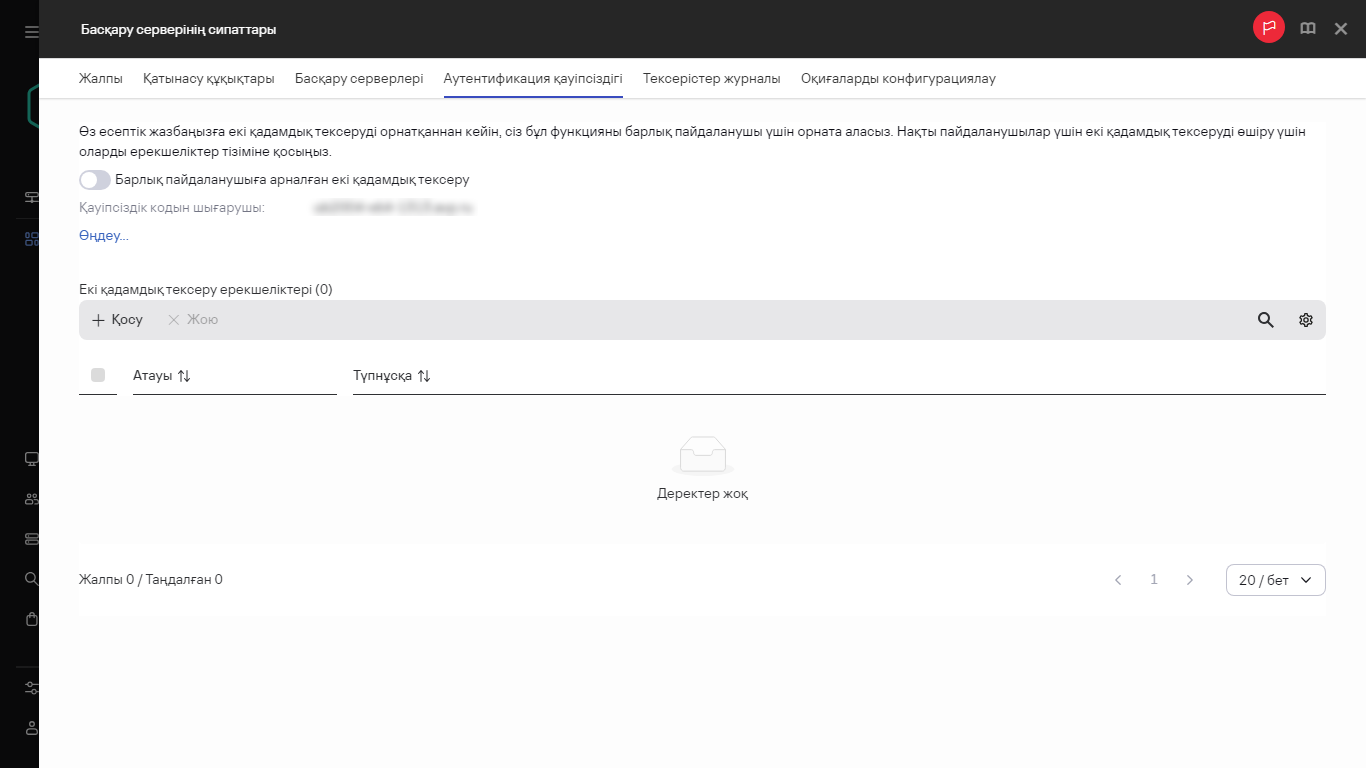Image resolution: width=1366 pixels, height=768 pixels.
Task: Go to the next page with the right chevron
Action: pos(1189,579)
